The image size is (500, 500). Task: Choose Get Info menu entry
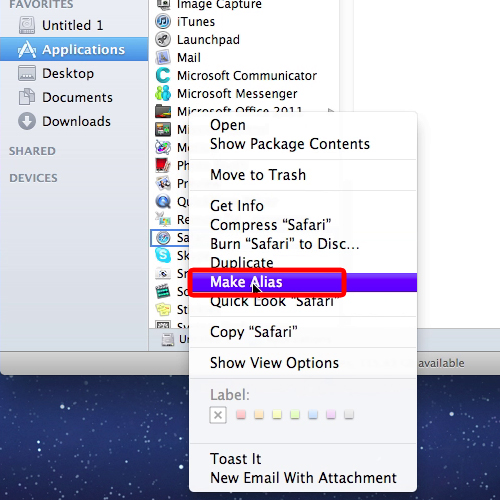(x=303, y=206)
